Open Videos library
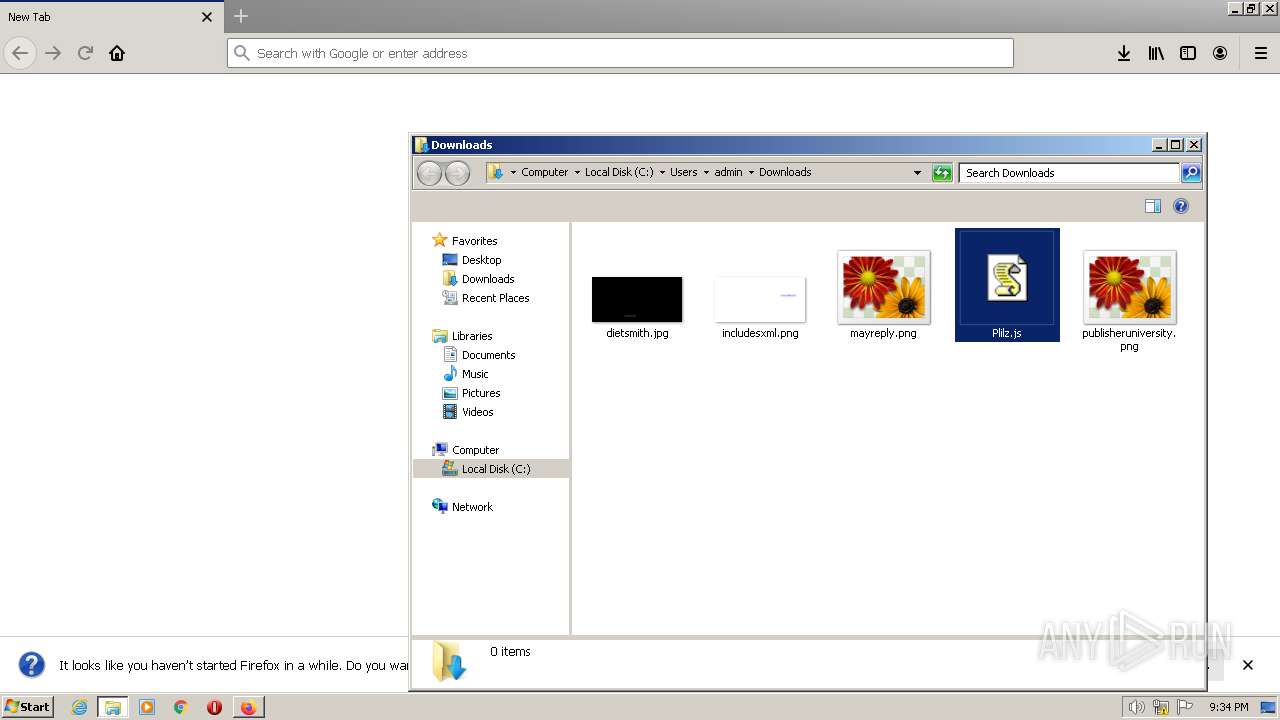Image resolution: width=1280 pixels, height=720 pixels. pos(477,412)
